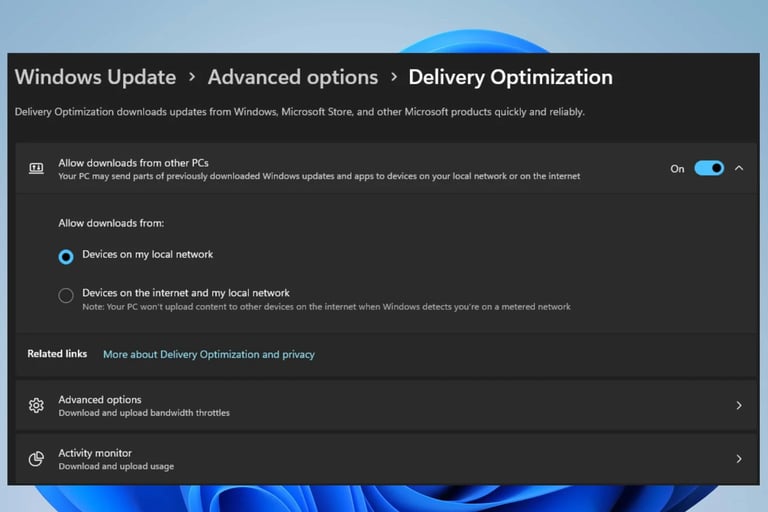Image resolution: width=768 pixels, height=512 pixels.
Task: Click the chevron arrow on Activity monitor row
Action: 739,459
